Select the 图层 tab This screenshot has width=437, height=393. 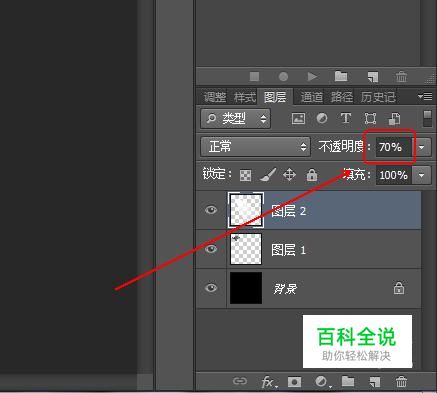pyautogui.click(x=275, y=97)
